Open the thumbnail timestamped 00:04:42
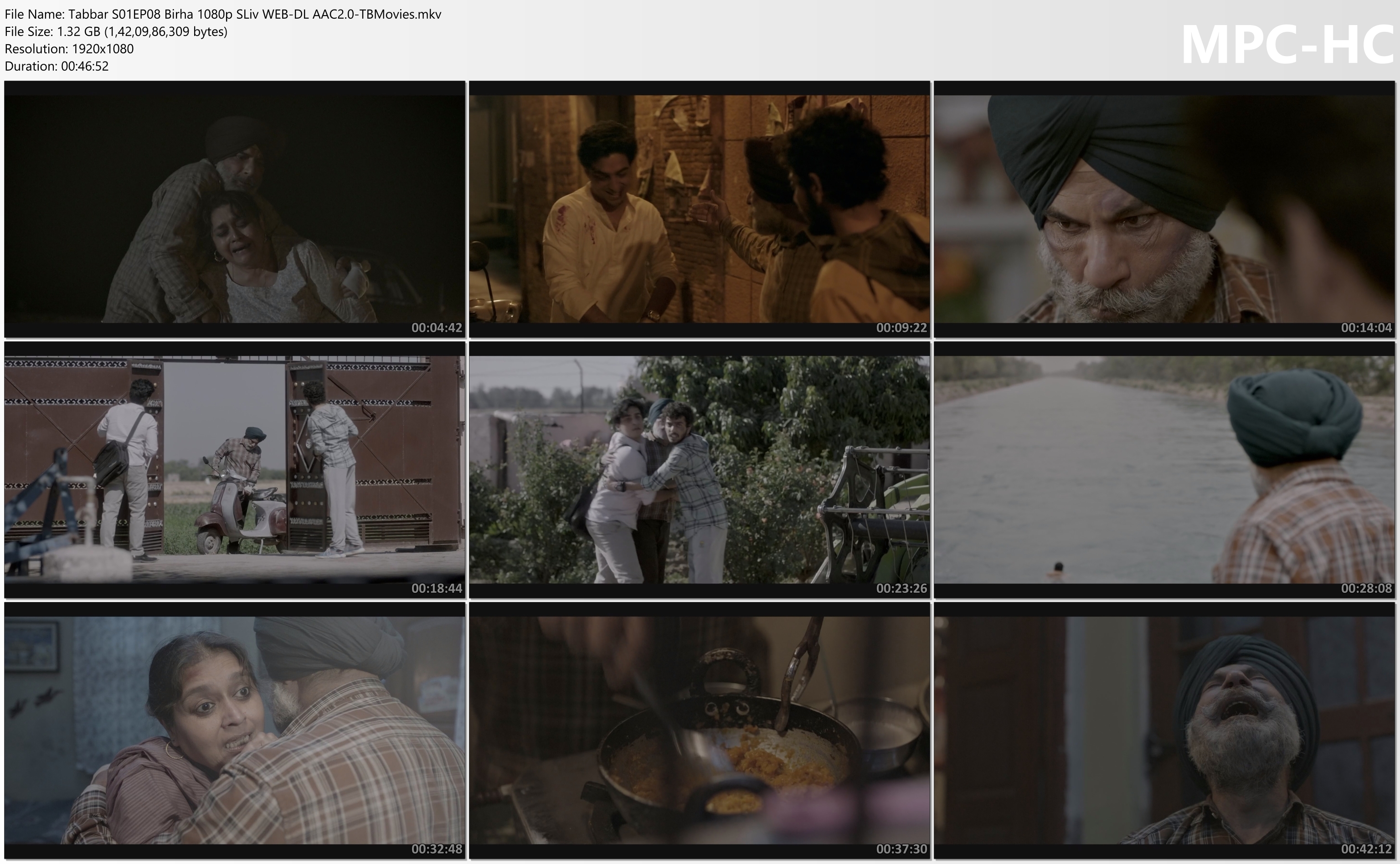 click(234, 209)
